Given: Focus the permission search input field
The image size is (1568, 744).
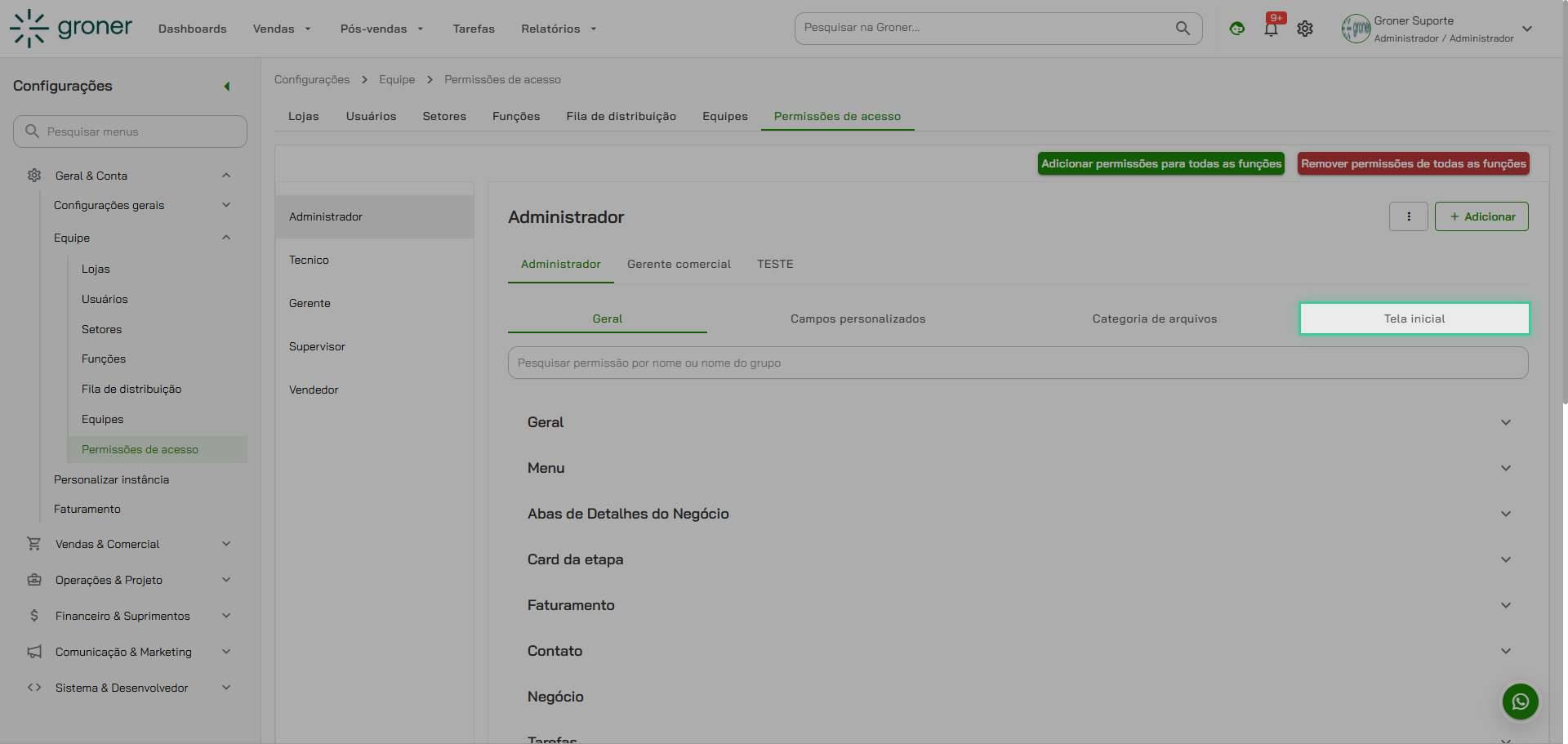Looking at the screenshot, I should pyautogui.click(x=1017, y=363).
